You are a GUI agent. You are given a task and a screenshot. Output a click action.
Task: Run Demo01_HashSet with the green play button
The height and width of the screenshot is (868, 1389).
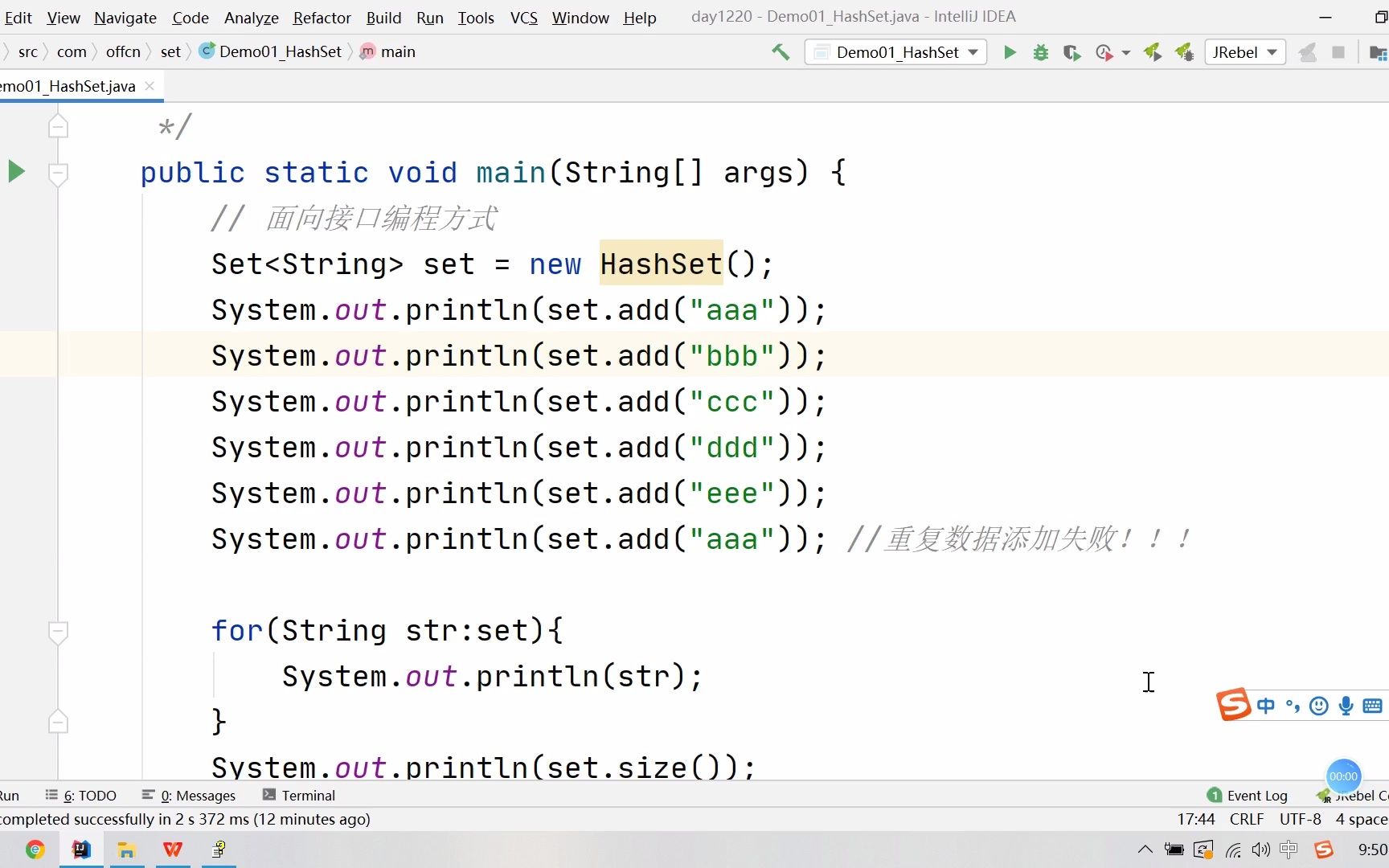tap(1010, 52)
